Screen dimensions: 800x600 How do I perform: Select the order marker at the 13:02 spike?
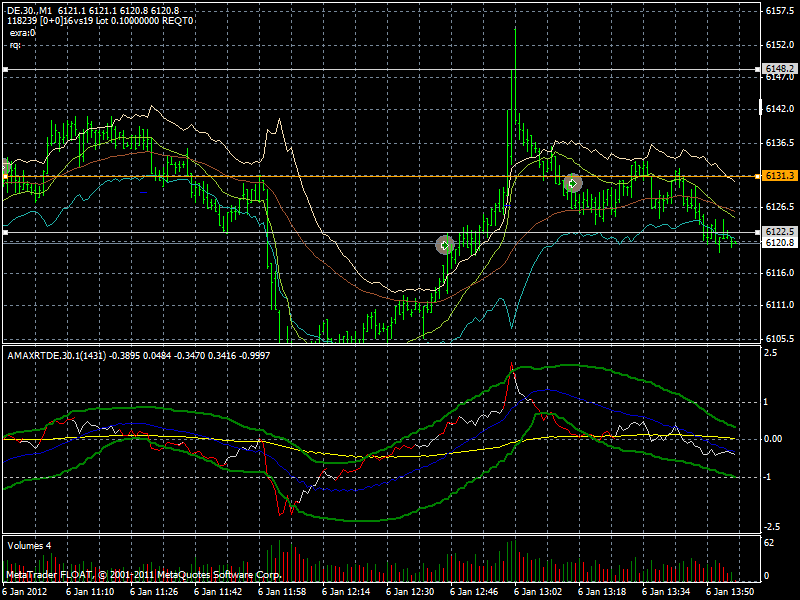572,182
